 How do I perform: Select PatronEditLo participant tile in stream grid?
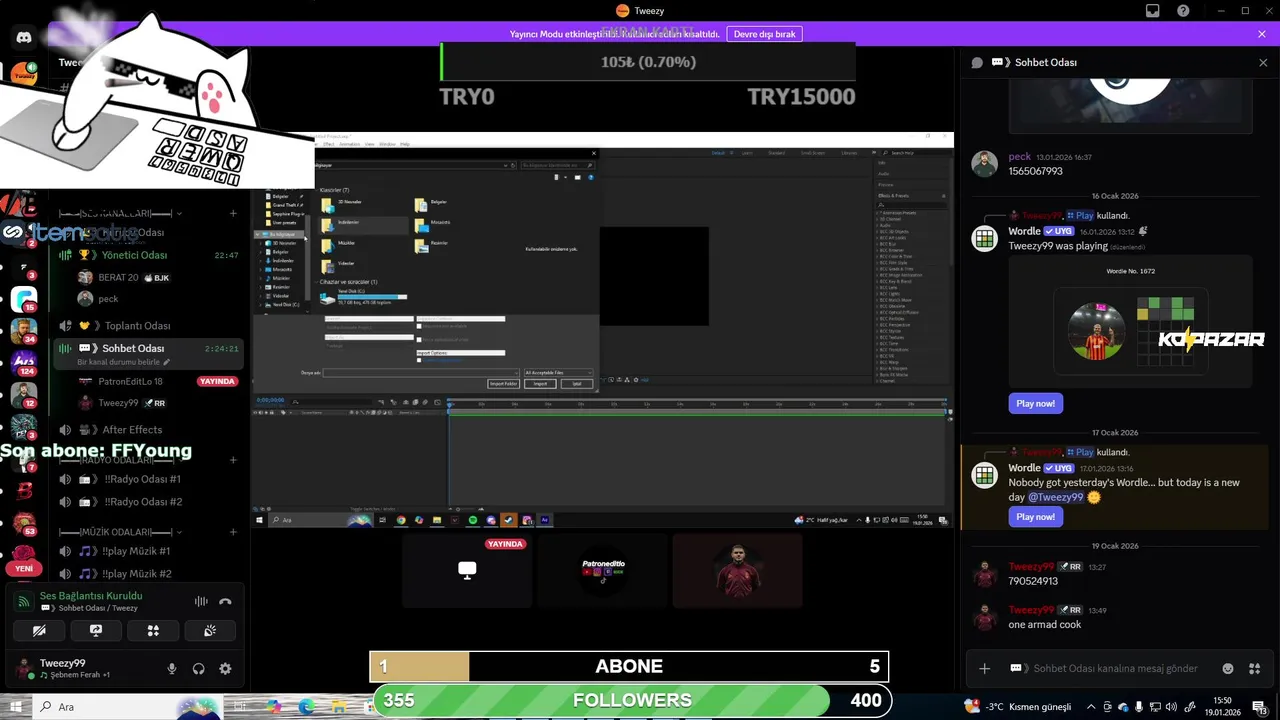pyautogui.click(x=602, y=570)
